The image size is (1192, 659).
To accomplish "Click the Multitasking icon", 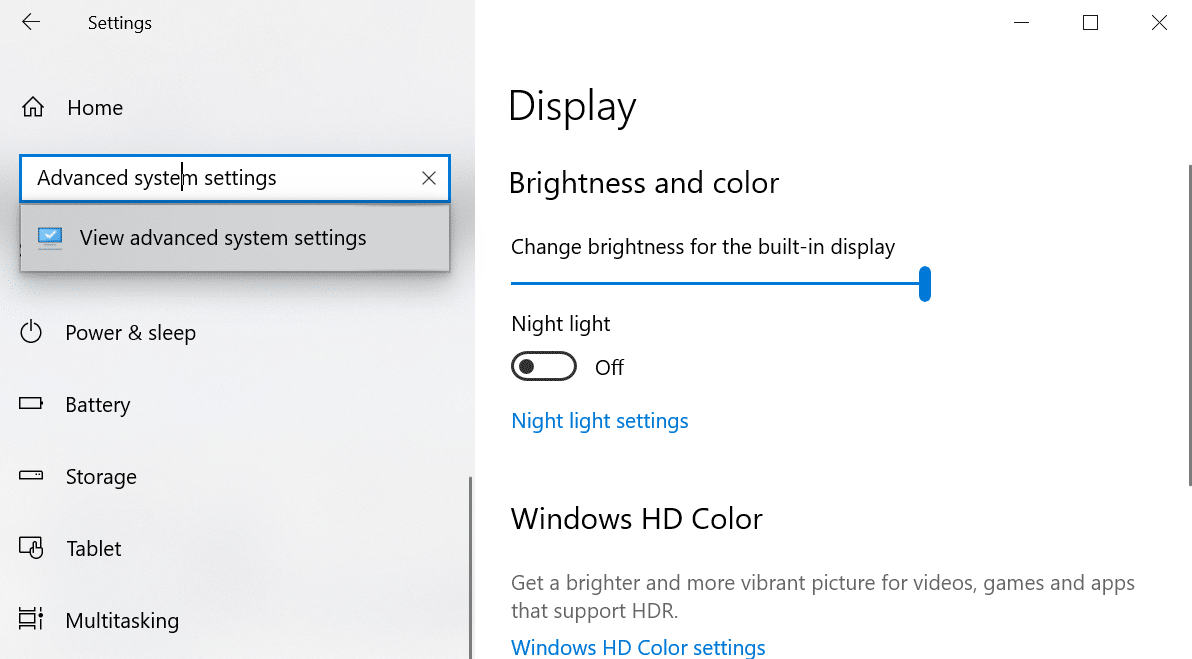I will (31, 619).
